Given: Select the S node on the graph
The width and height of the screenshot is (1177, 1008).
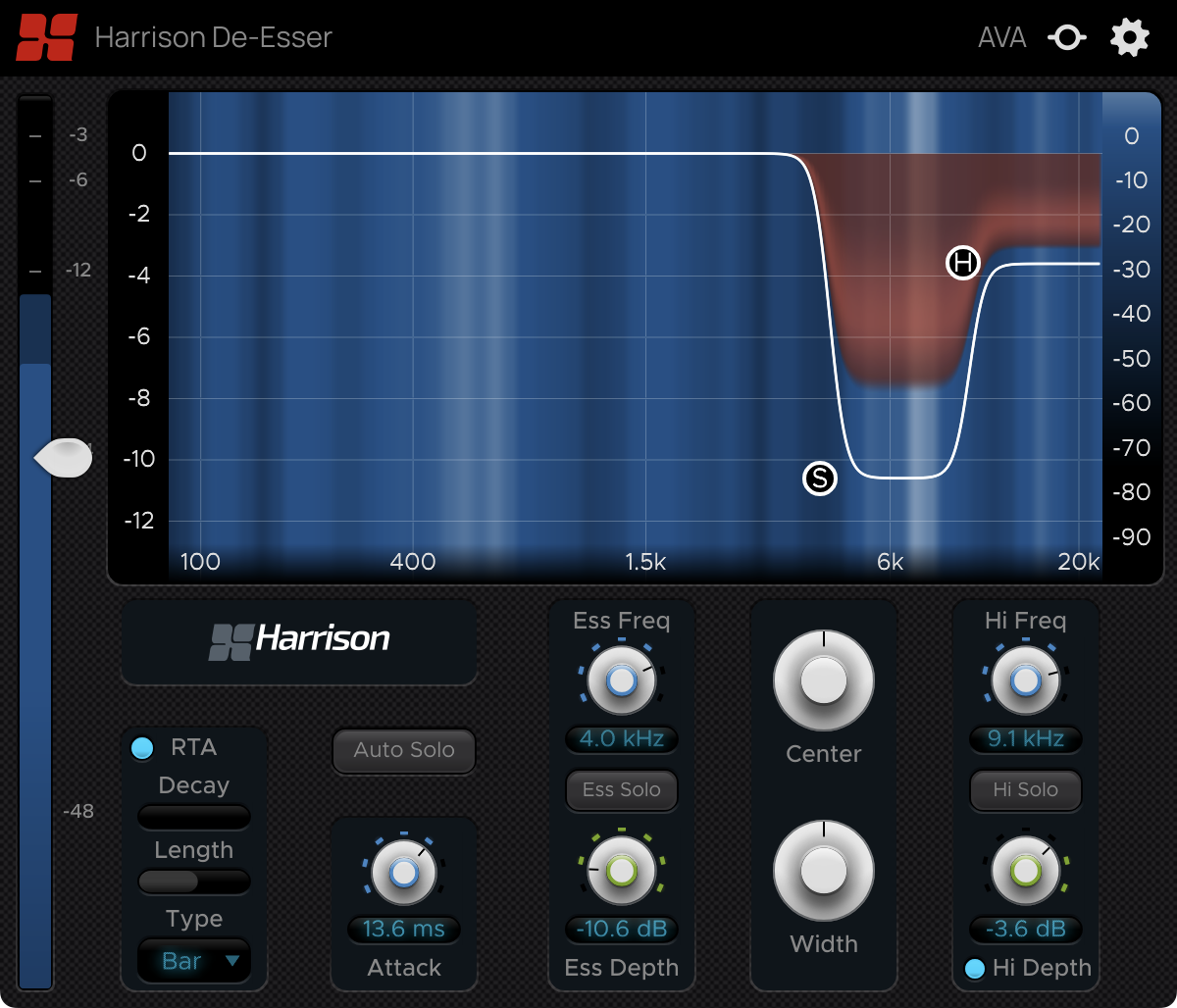Looking at the screenshot, I should [x=819, y=479].
